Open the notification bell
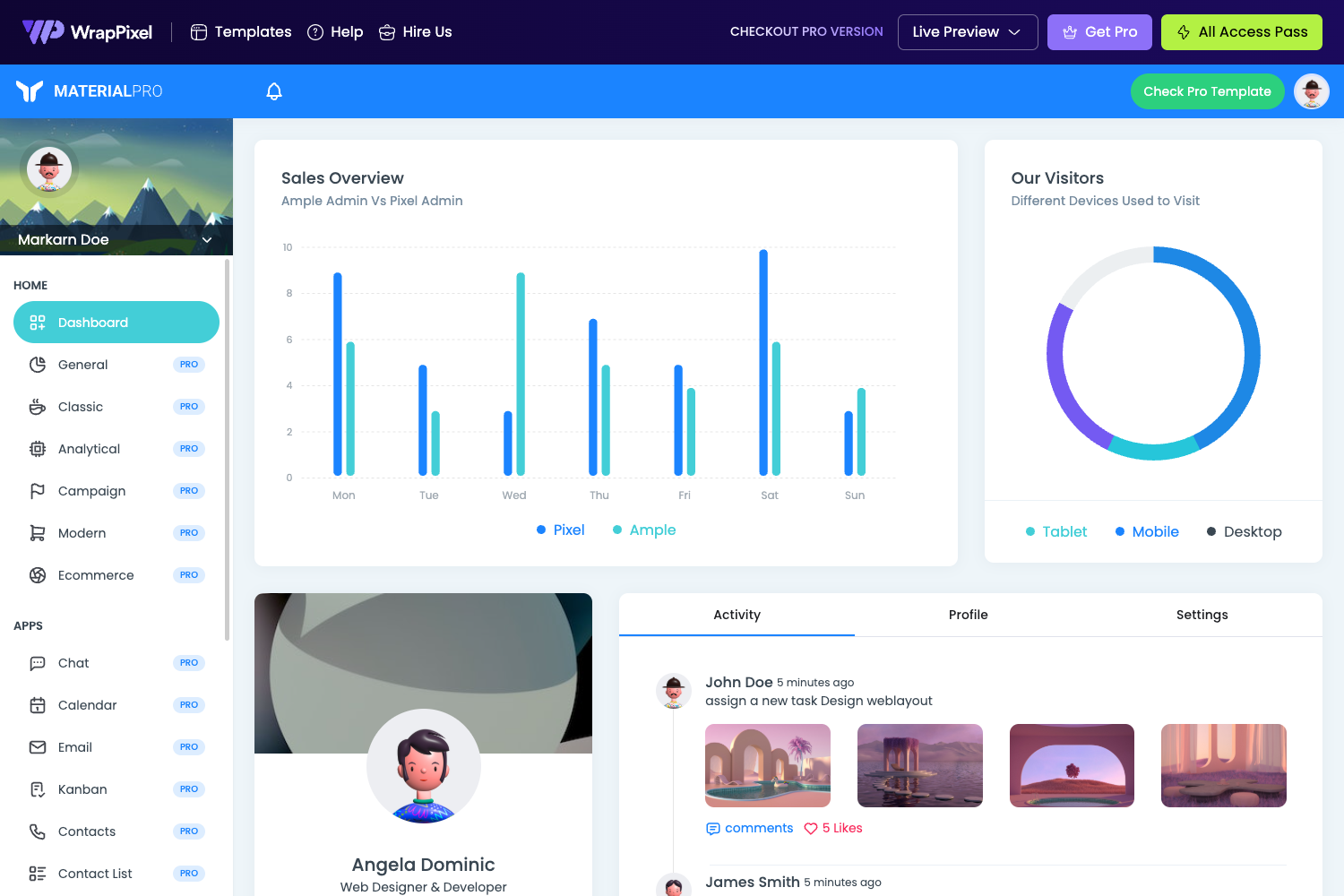 click(273, 90)
